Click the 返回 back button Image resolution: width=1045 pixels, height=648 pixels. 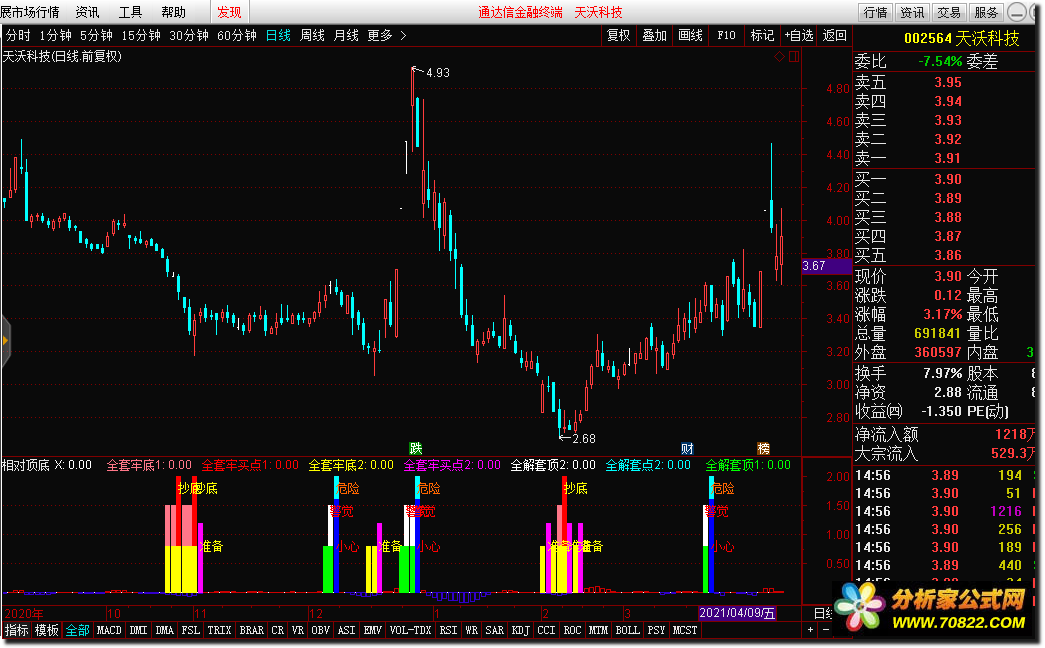coord(834,35)
